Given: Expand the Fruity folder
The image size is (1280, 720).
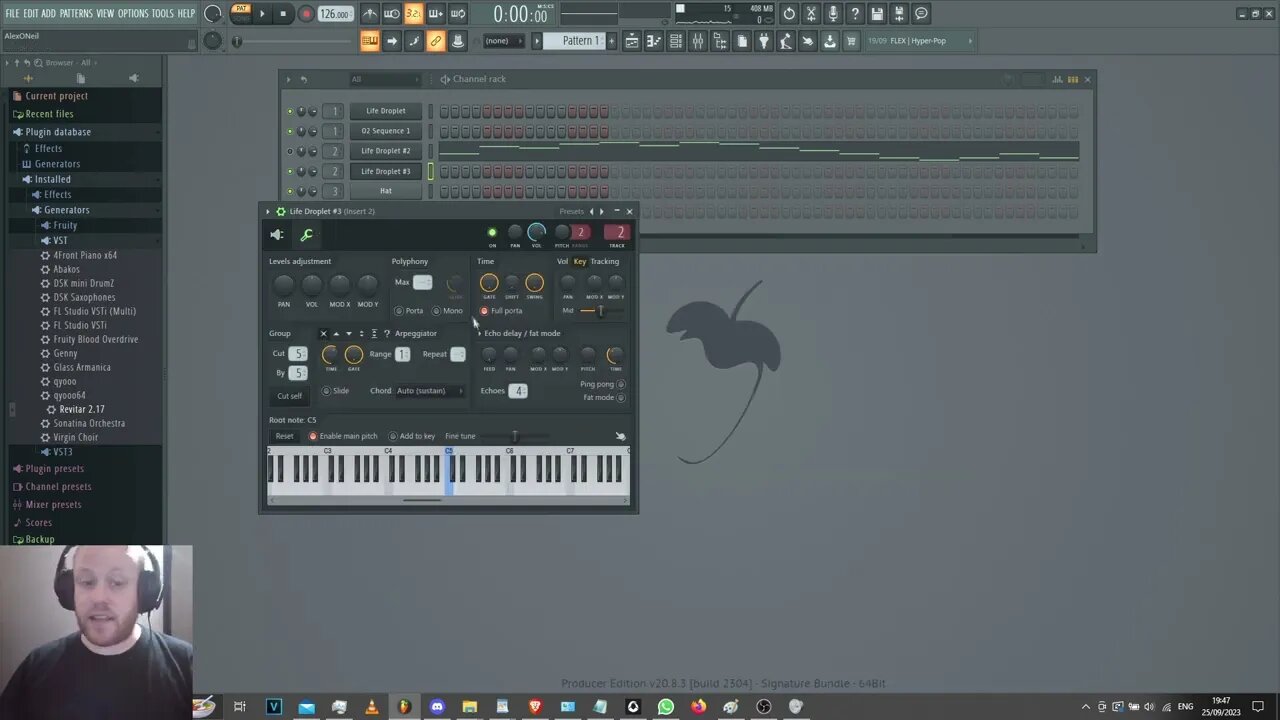Looking at the screenshot, I should pos(65,226).
